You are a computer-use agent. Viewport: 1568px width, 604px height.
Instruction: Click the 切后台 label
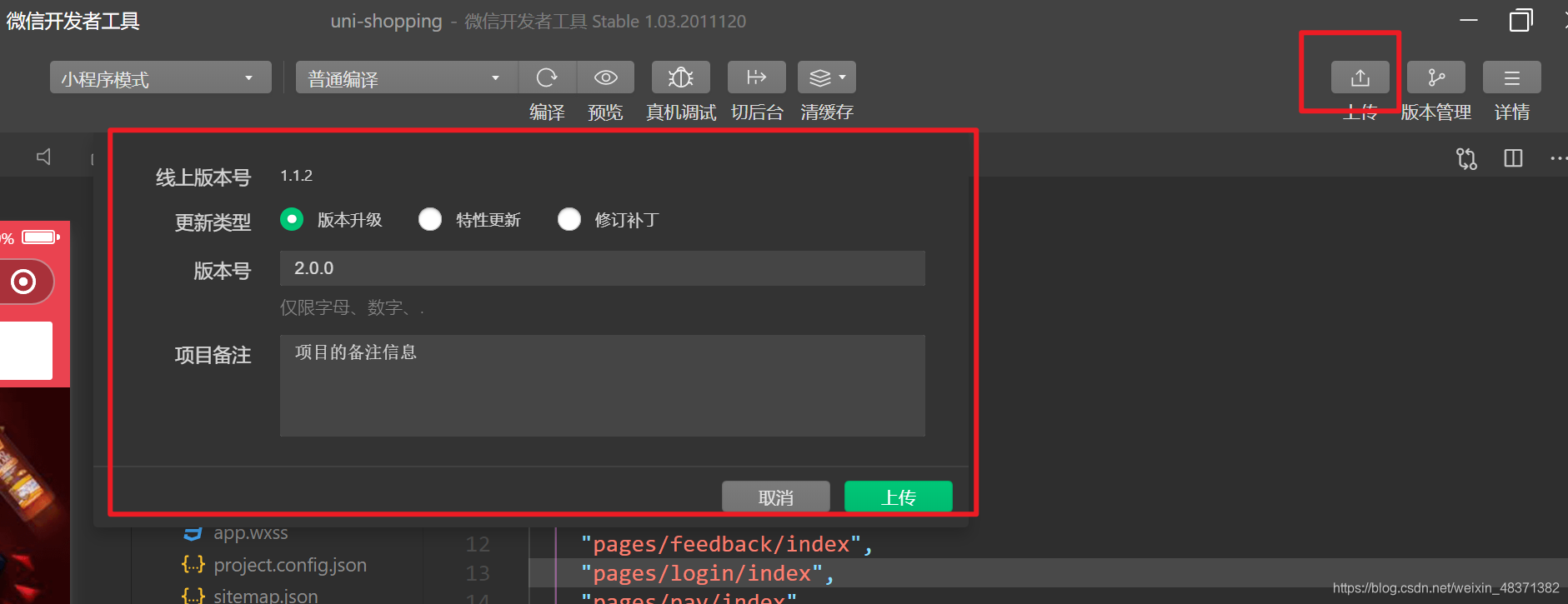coord(757,112)
